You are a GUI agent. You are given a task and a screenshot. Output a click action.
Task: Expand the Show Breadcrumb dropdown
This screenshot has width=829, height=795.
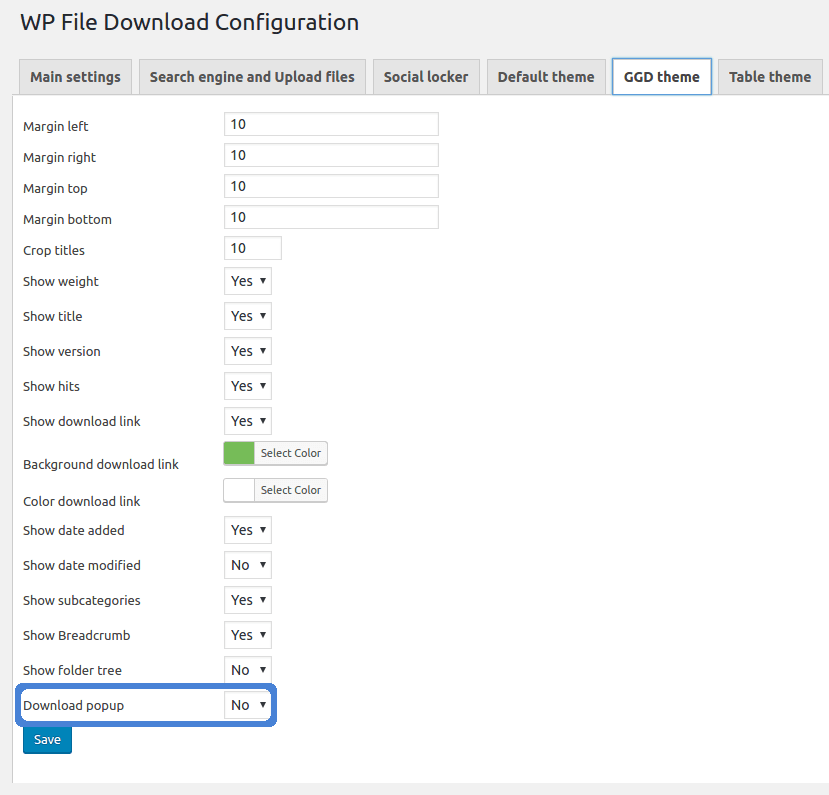(248, 635)
